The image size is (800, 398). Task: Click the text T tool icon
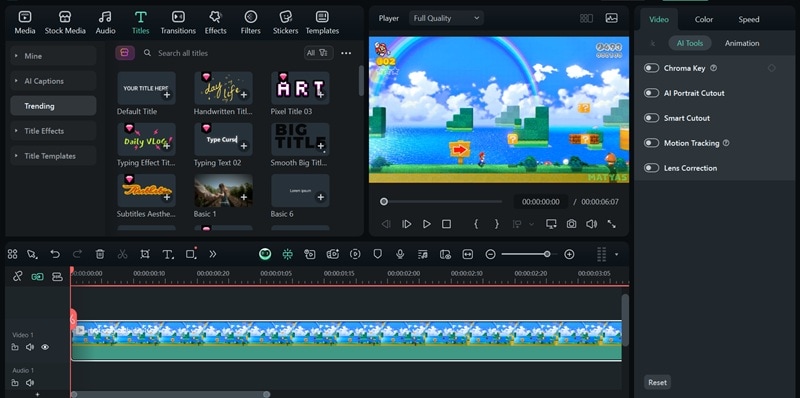click(168, 254)
